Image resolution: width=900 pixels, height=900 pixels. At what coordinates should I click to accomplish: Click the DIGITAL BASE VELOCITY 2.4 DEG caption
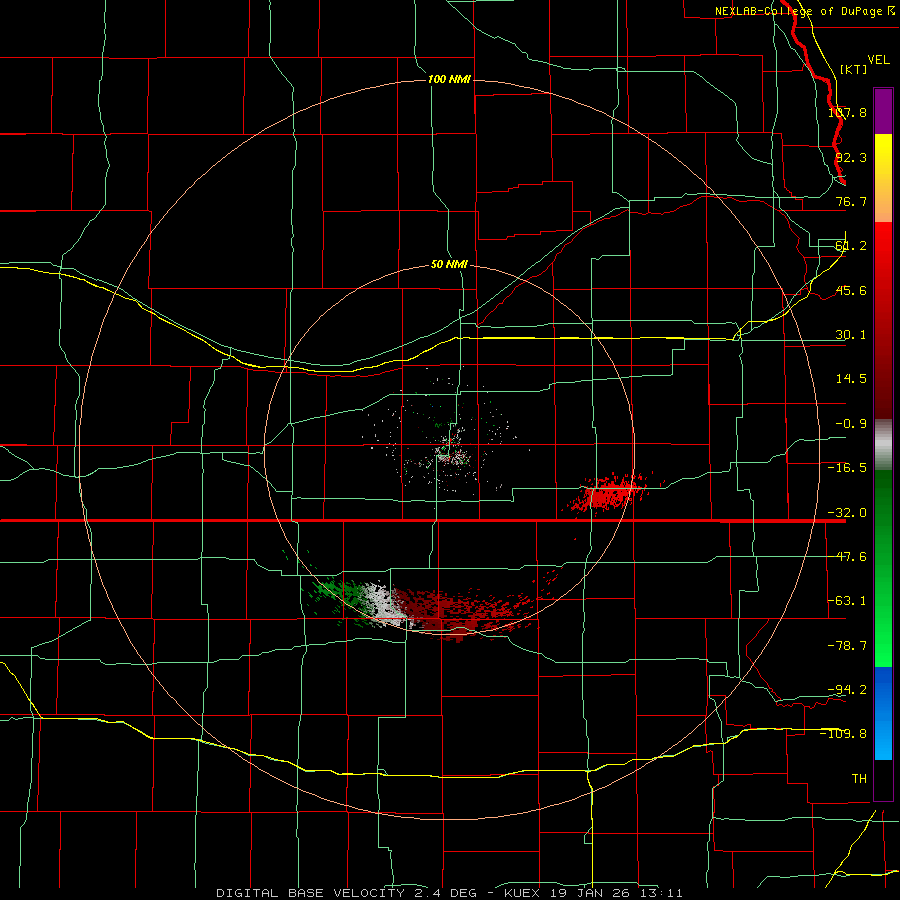coord(347,893)
